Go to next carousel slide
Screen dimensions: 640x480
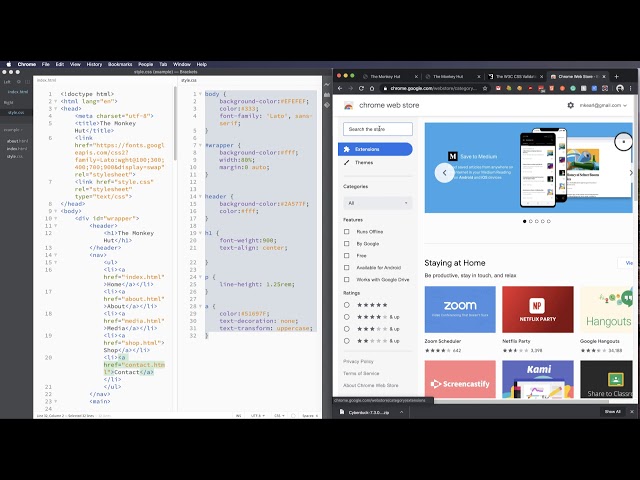pyautogui.click(x=631, y=173)
